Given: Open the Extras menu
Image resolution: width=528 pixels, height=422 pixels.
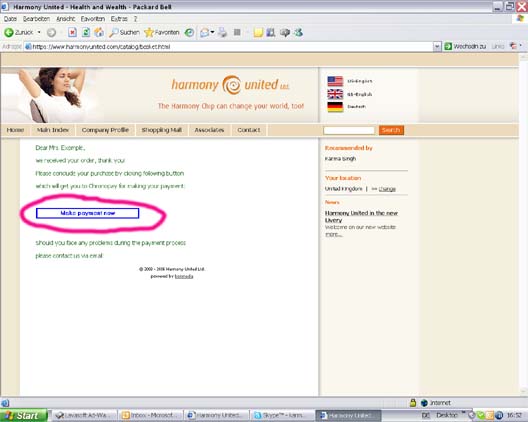Looking at the screenshot, I should coord(119,19).
